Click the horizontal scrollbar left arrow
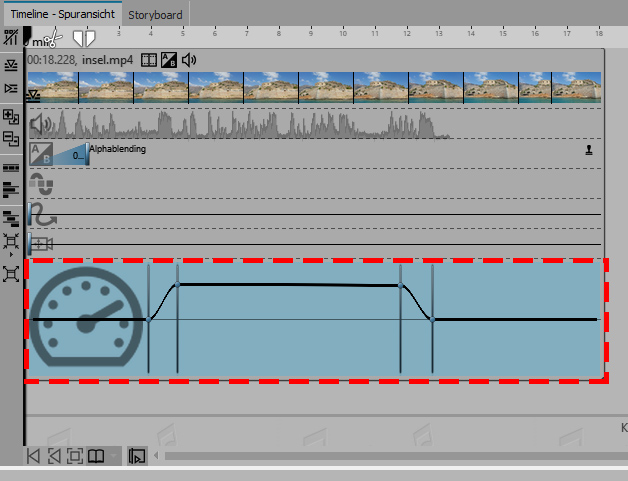This screenshot has height=481, width=628. (x=156, y=456)
